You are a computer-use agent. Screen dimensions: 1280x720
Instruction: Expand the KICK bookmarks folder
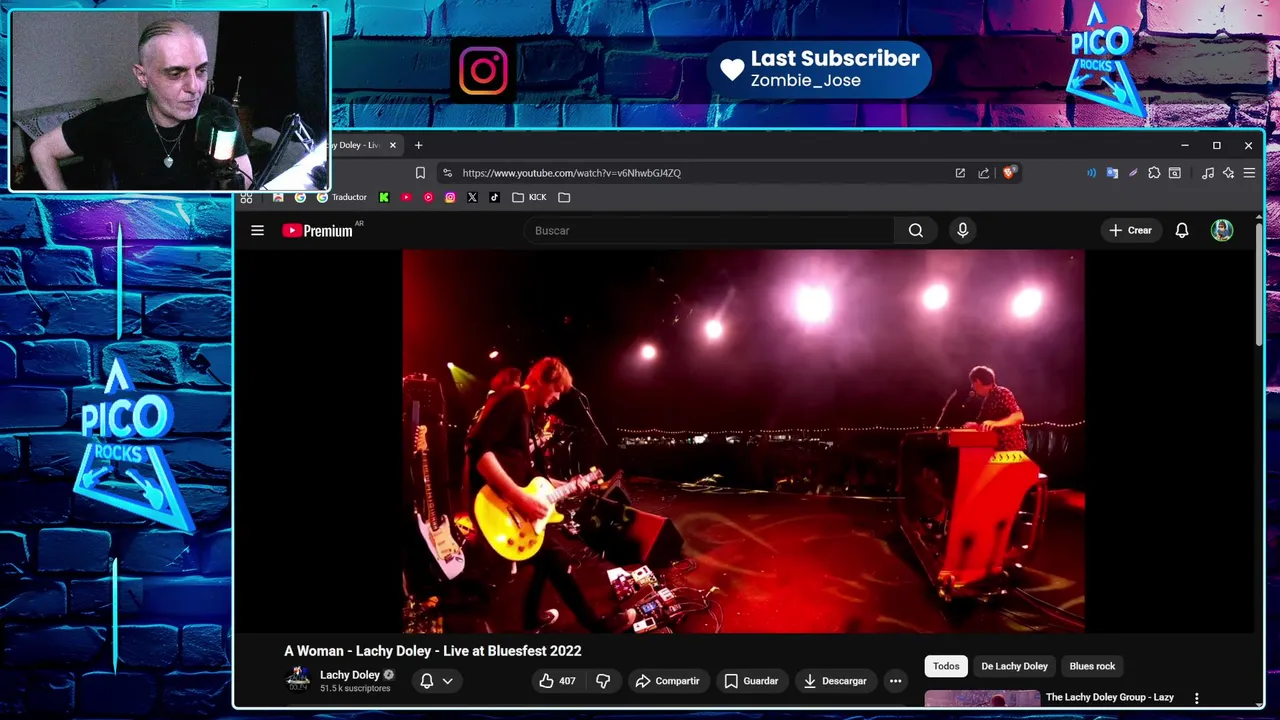point(529,197)
